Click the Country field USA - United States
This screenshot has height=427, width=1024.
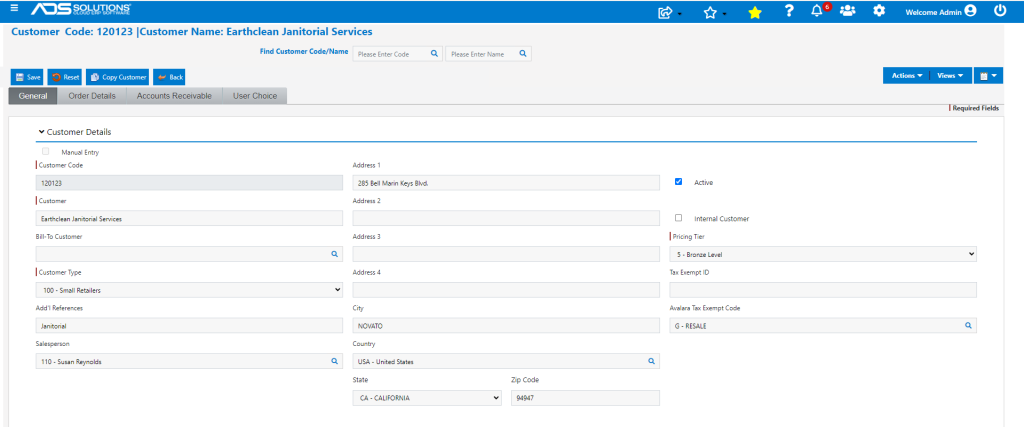[x=506, y=360]
